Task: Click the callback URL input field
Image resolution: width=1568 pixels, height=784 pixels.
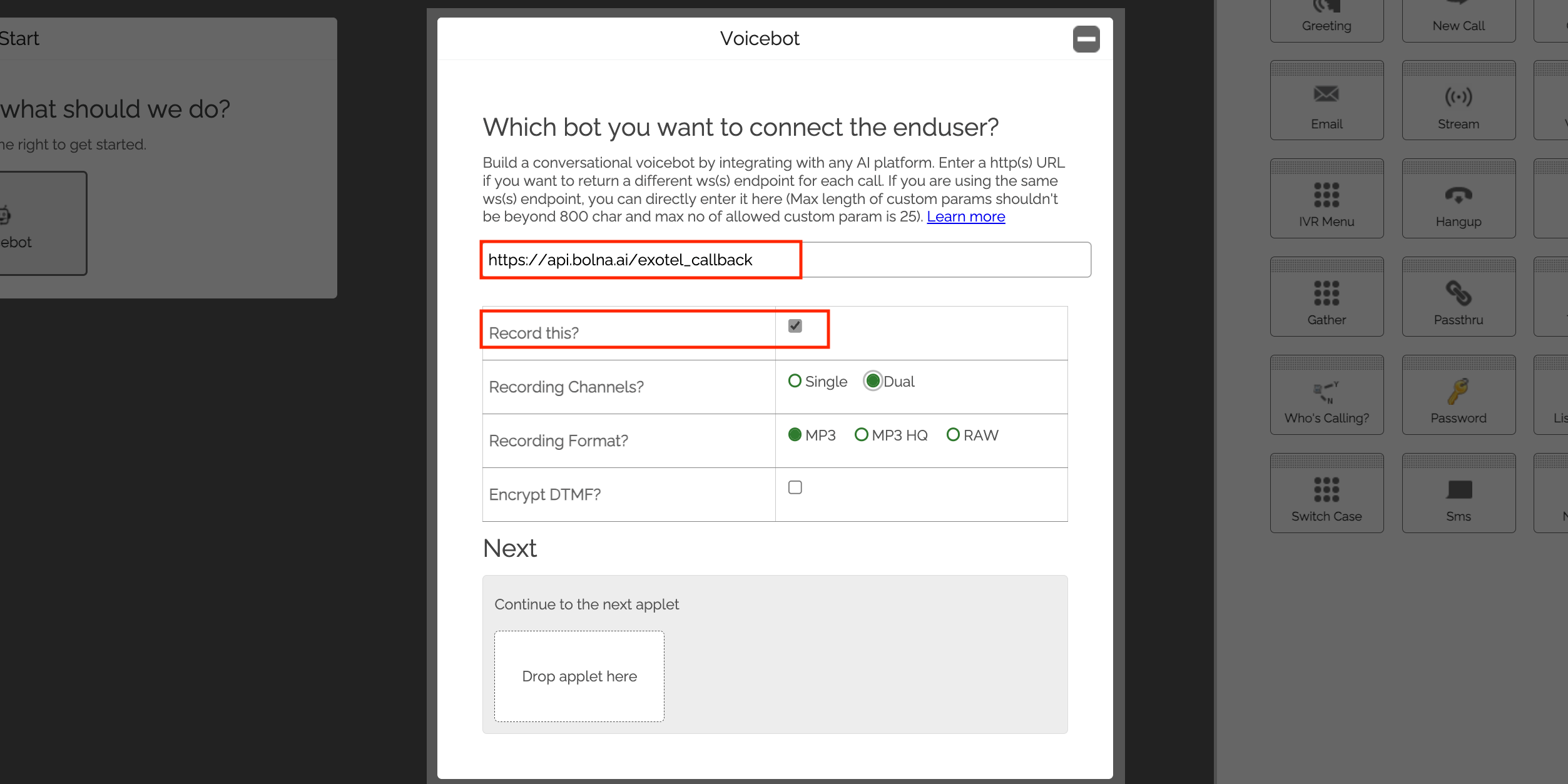Action: pyautogui.click(x=782, y=259)
